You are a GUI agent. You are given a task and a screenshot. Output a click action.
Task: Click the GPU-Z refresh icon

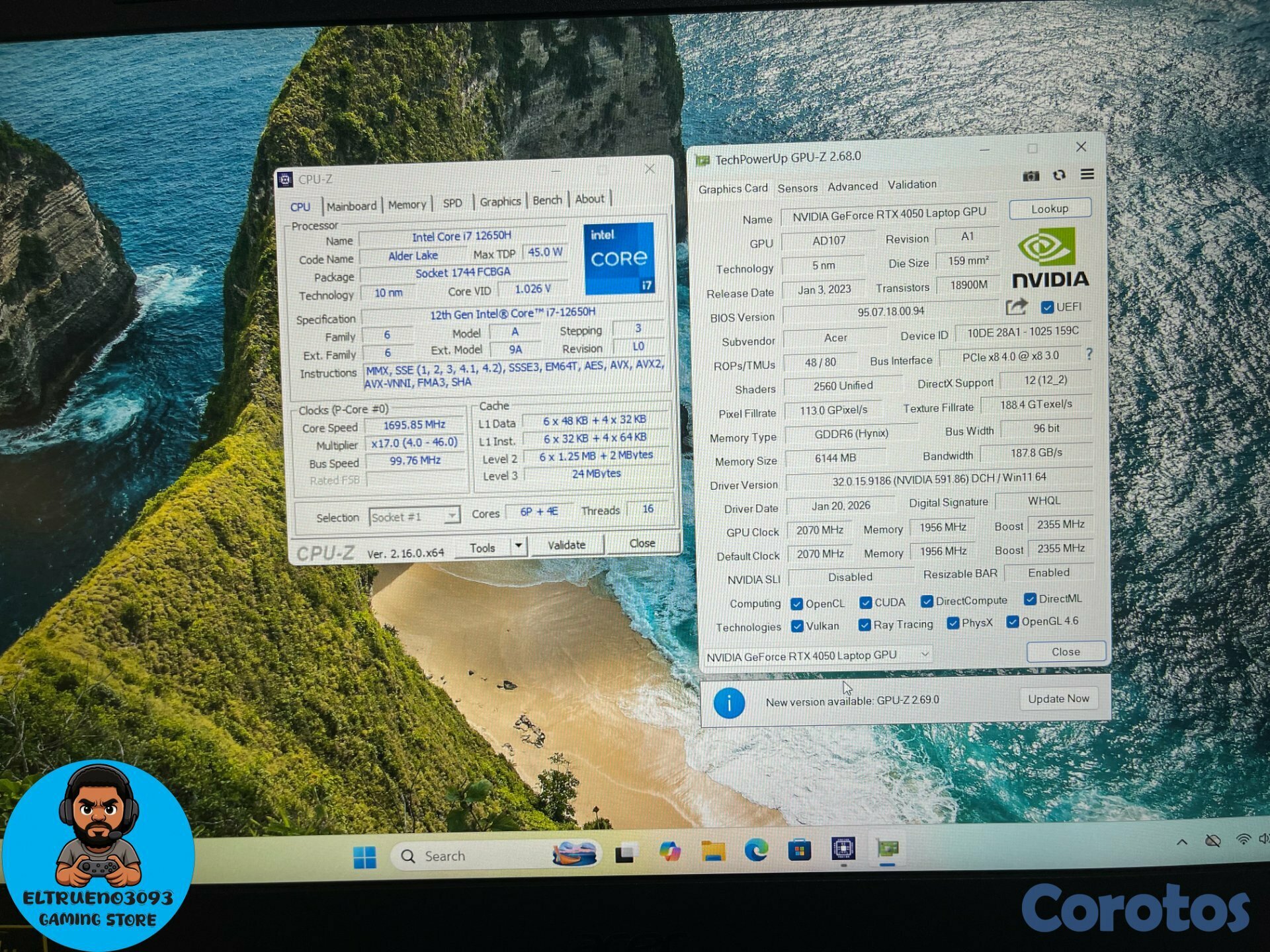click(x=1059, y=175)
